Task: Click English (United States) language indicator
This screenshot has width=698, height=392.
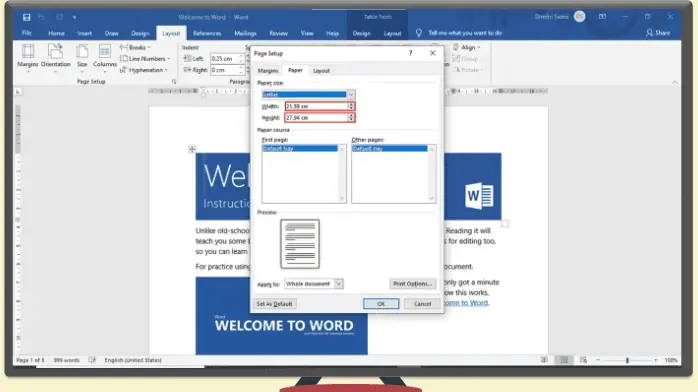Action: [x=133, y=360]
